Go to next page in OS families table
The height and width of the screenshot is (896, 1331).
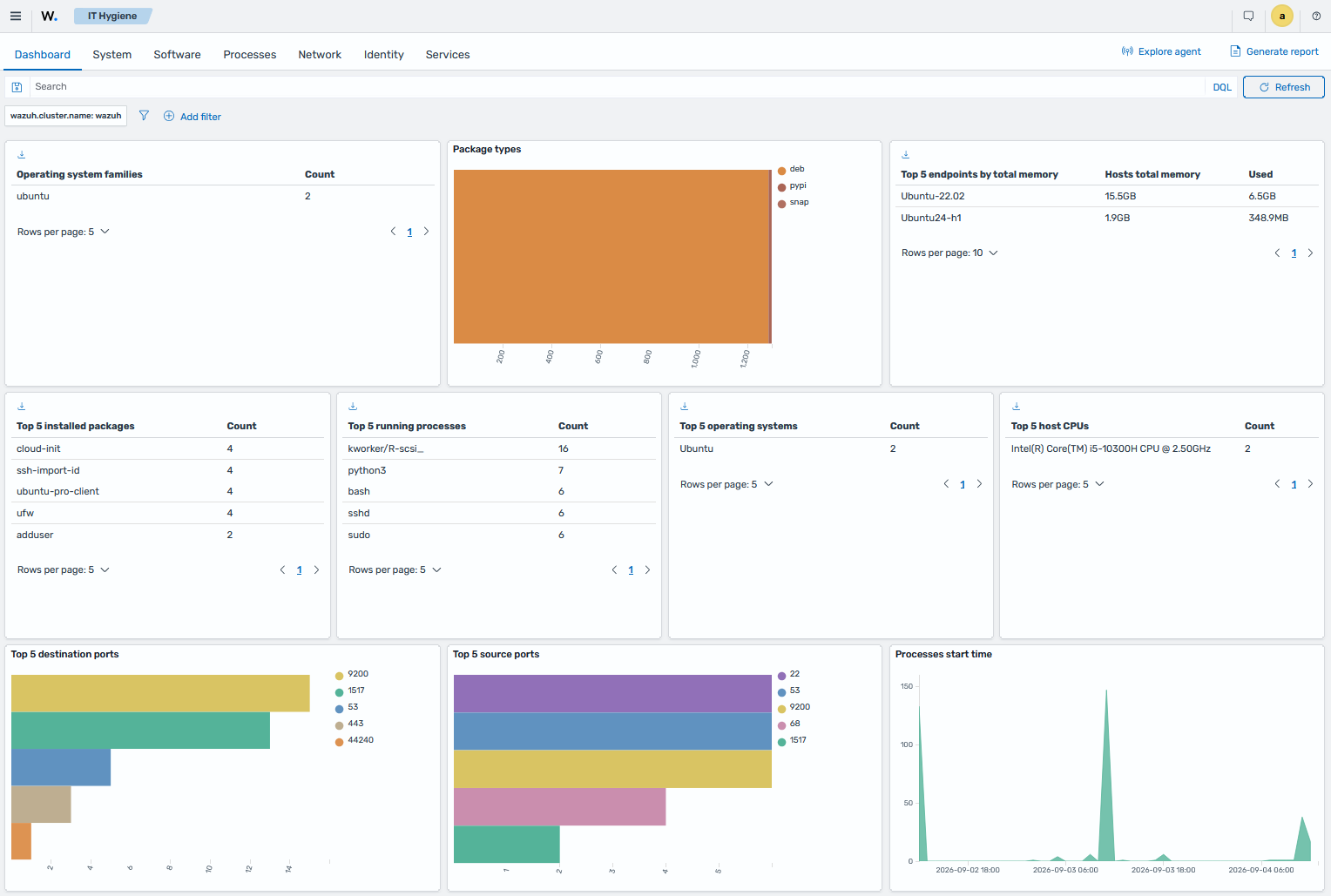426,232
